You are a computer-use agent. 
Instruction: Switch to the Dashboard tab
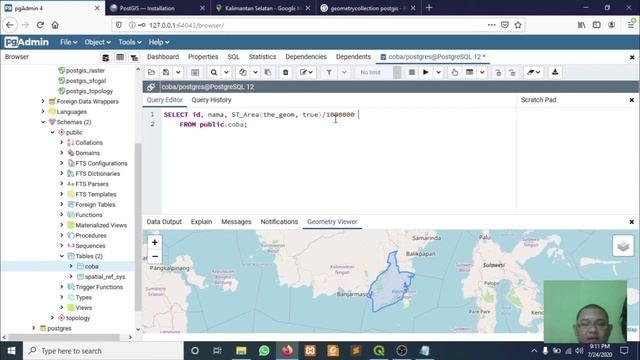(x=163, y=57)
